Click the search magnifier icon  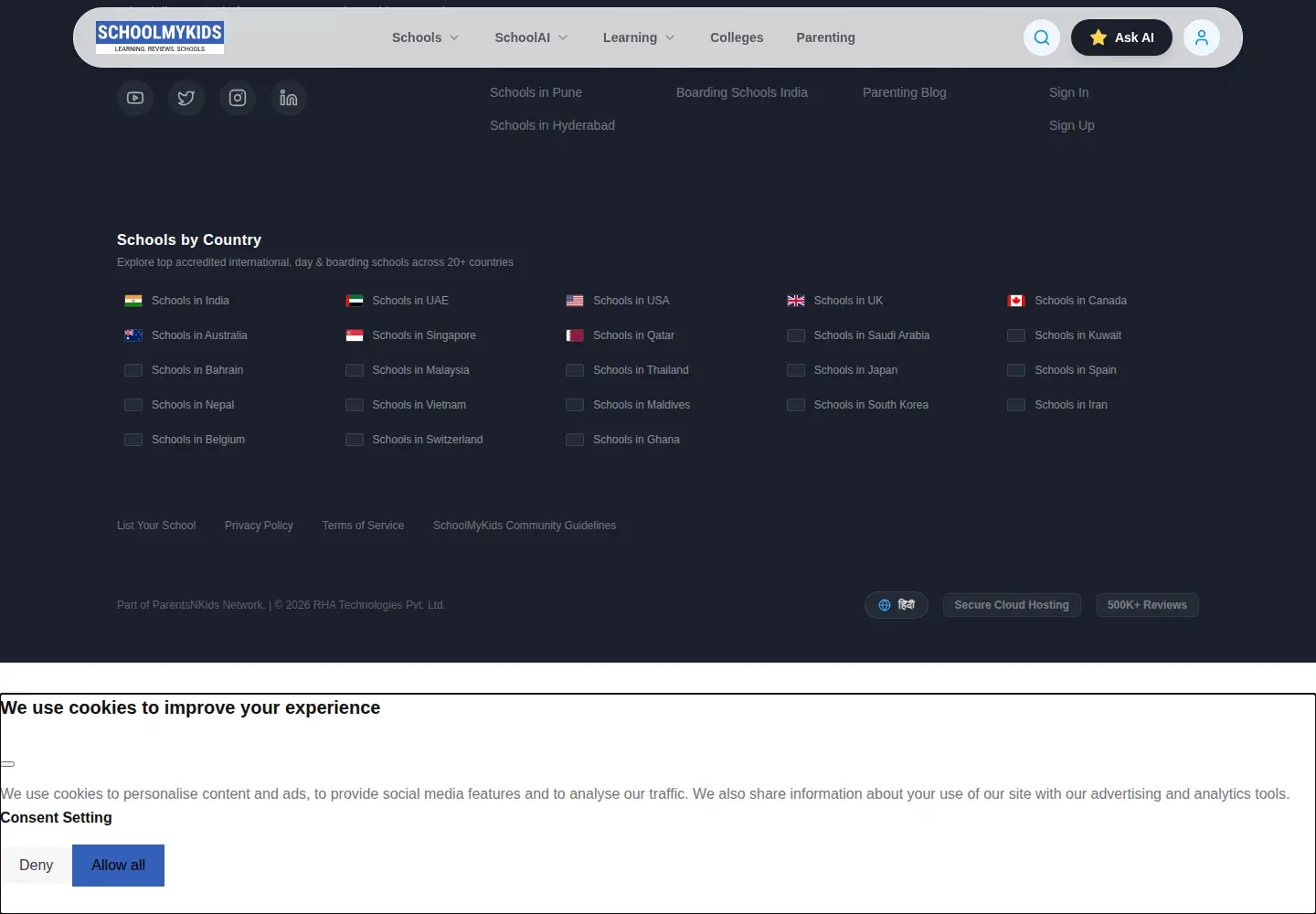coord(1042,37)
